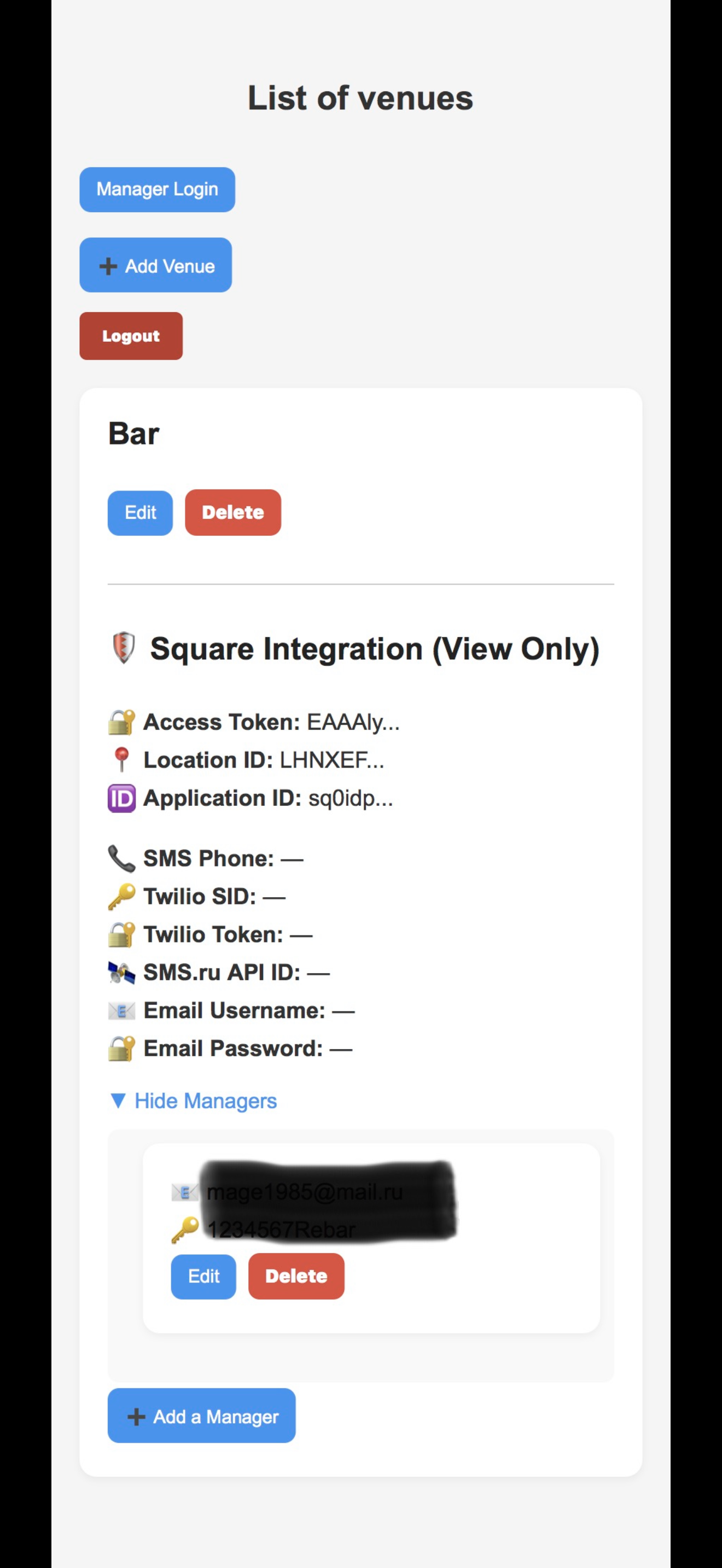
Task: Delete the Bar venue
Action: [232, 512]
